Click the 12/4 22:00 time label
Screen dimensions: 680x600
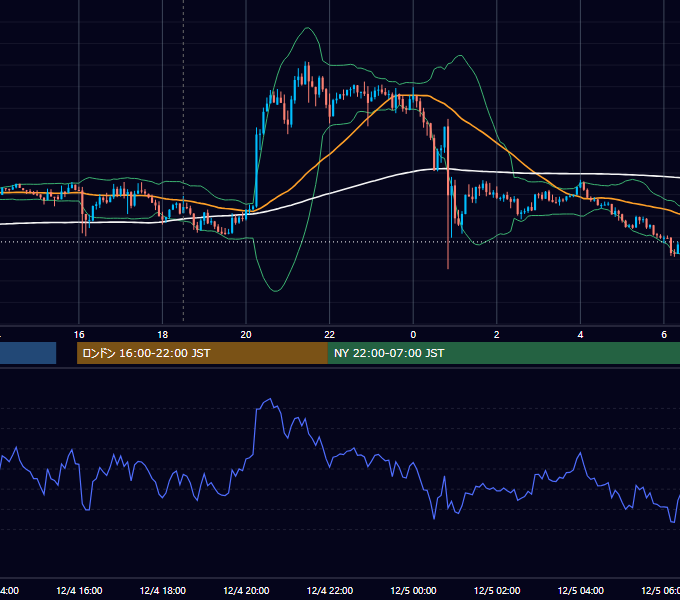330,590
